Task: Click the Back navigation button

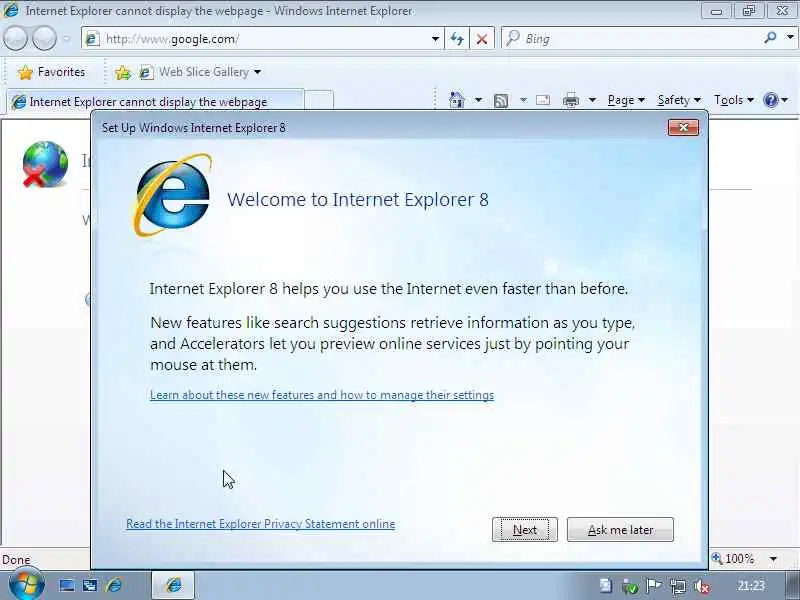Action: pyautogui.click(x=15, y=39)
